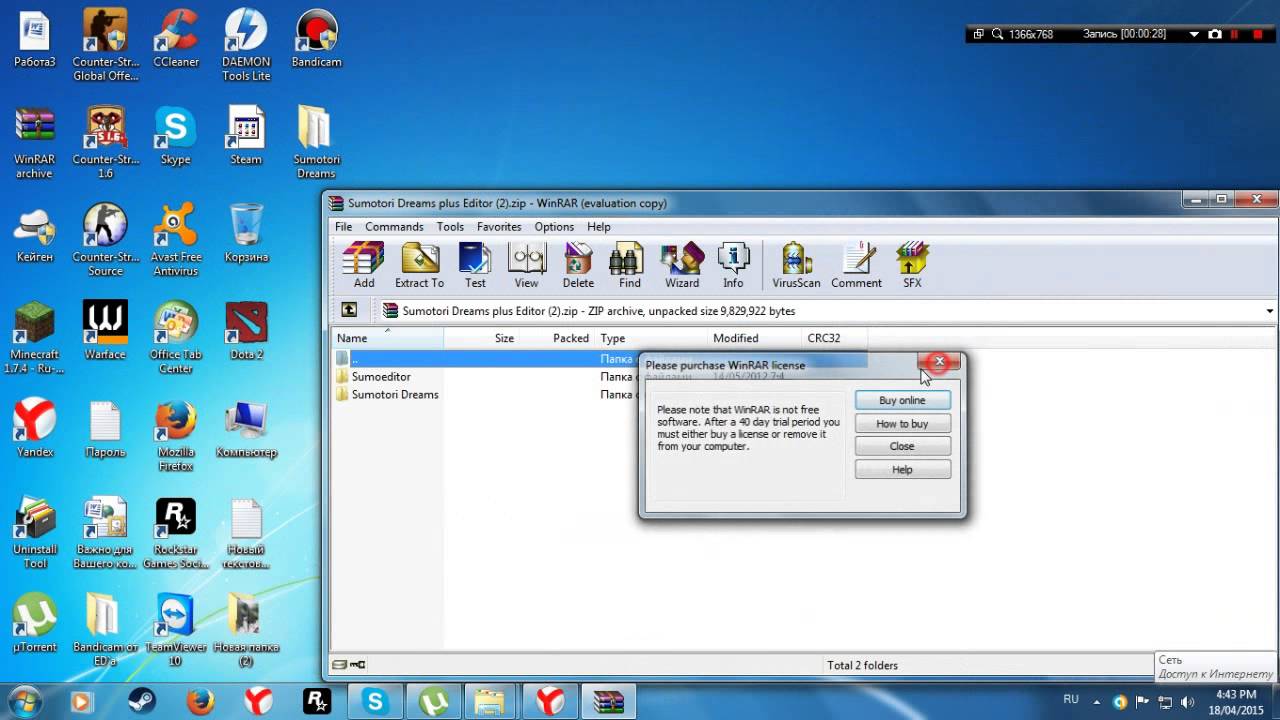Open Avast Free Antivirus desktop icon
Screen dimensions: 1280x720
(x=176, y=240)
